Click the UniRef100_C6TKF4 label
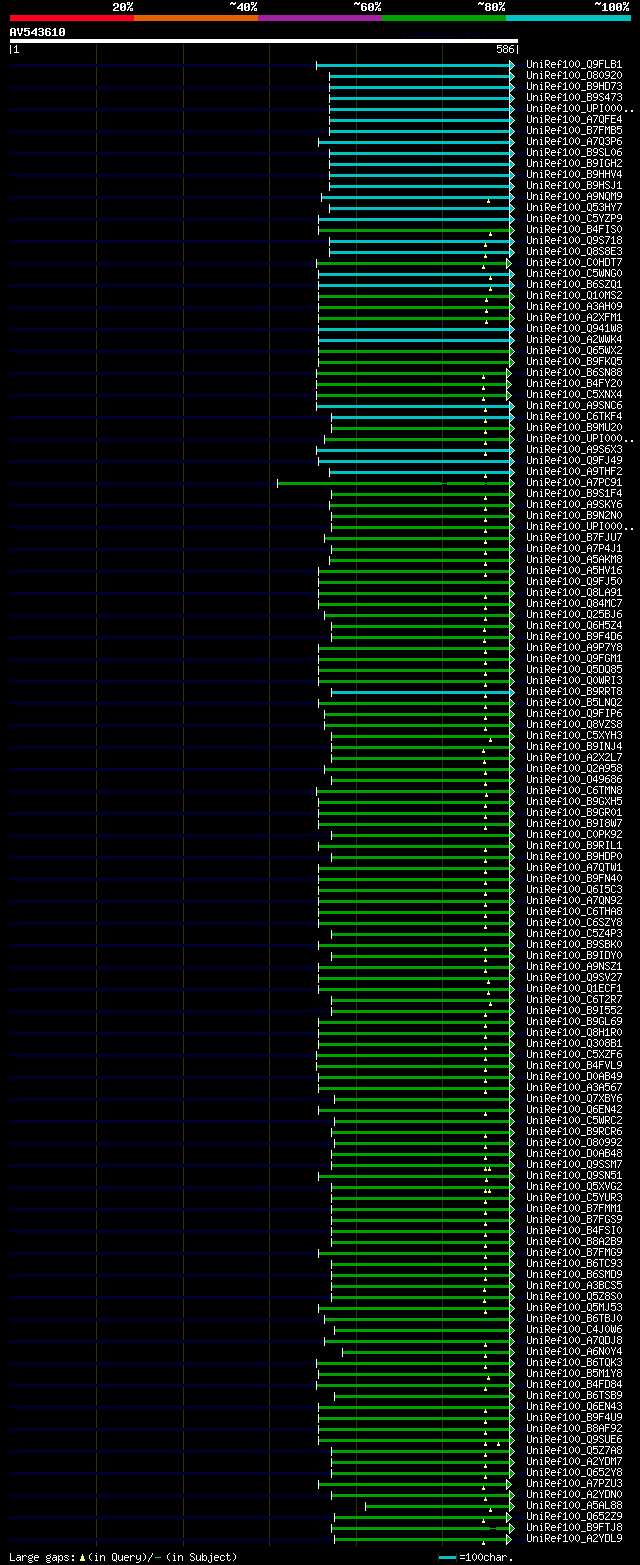The image size is (640, 1565). click(574, 416)
